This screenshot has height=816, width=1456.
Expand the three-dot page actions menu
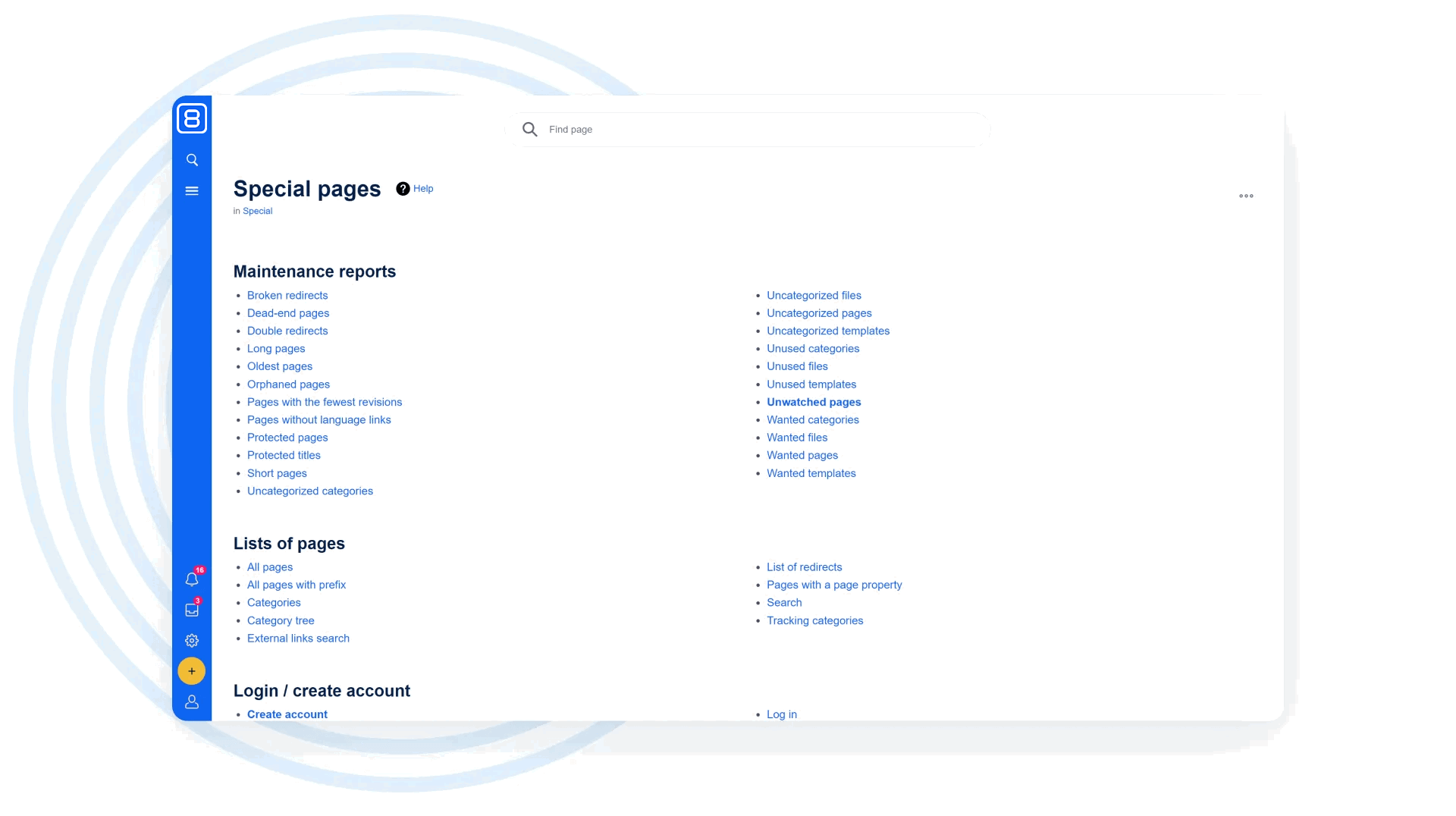coord(1246,196)
